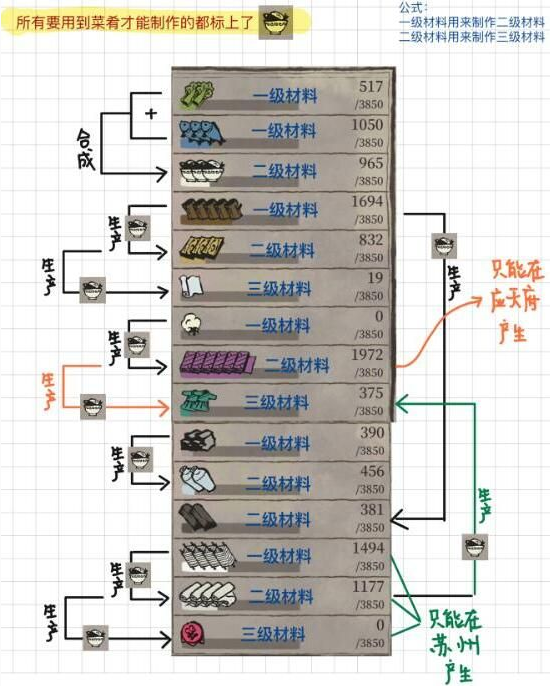Image resolution: width=550 pixels, height=686 pixels.
Task: Select the three rice bowls icon
Action: coord(202,172)
